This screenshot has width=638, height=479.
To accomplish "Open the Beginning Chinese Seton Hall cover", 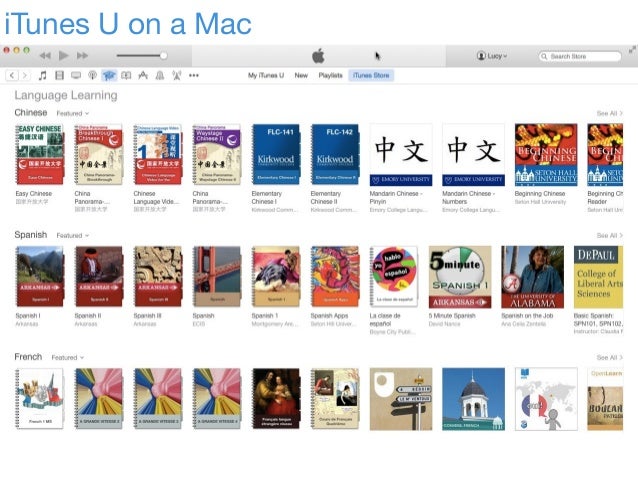I will coord(546,155).
